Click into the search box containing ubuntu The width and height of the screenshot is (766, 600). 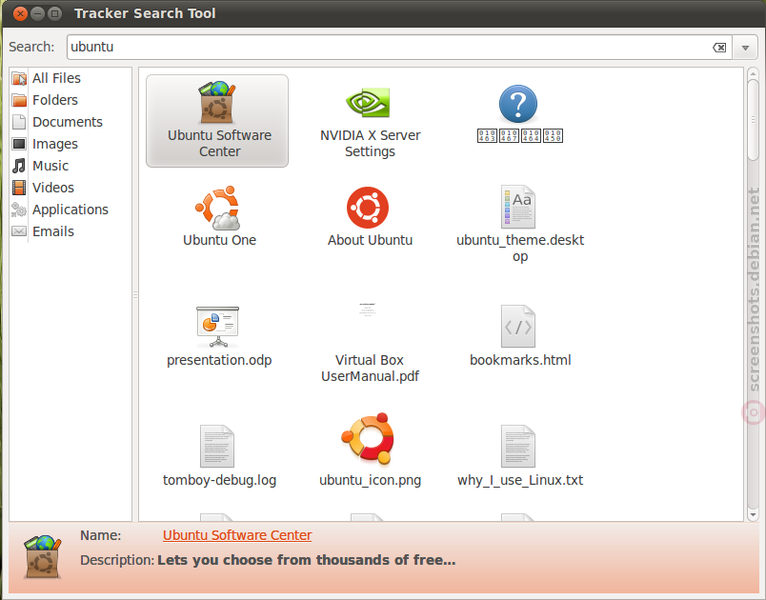pyautogui.click(x=399, y=47)
